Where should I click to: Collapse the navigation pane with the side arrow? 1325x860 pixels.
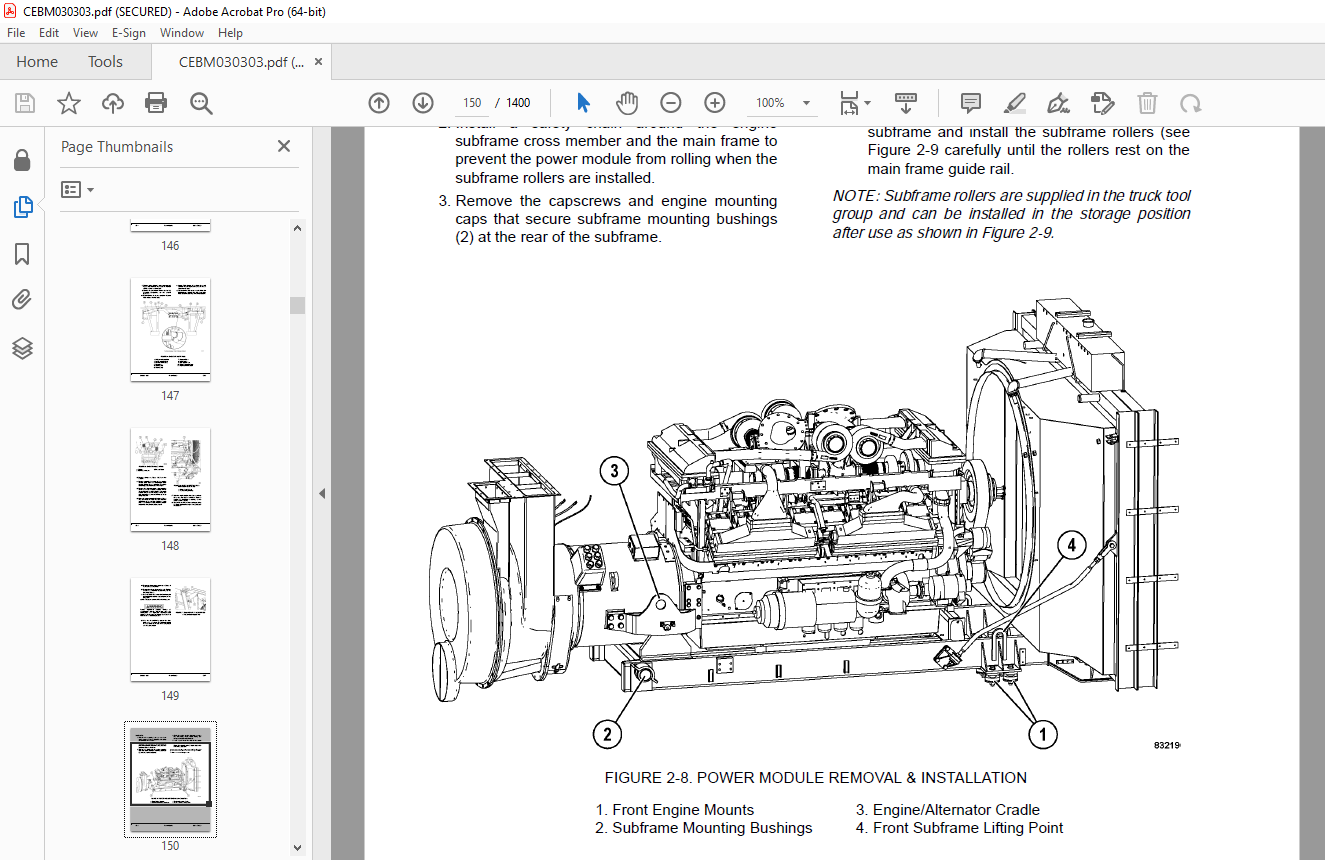click(322, 493)
